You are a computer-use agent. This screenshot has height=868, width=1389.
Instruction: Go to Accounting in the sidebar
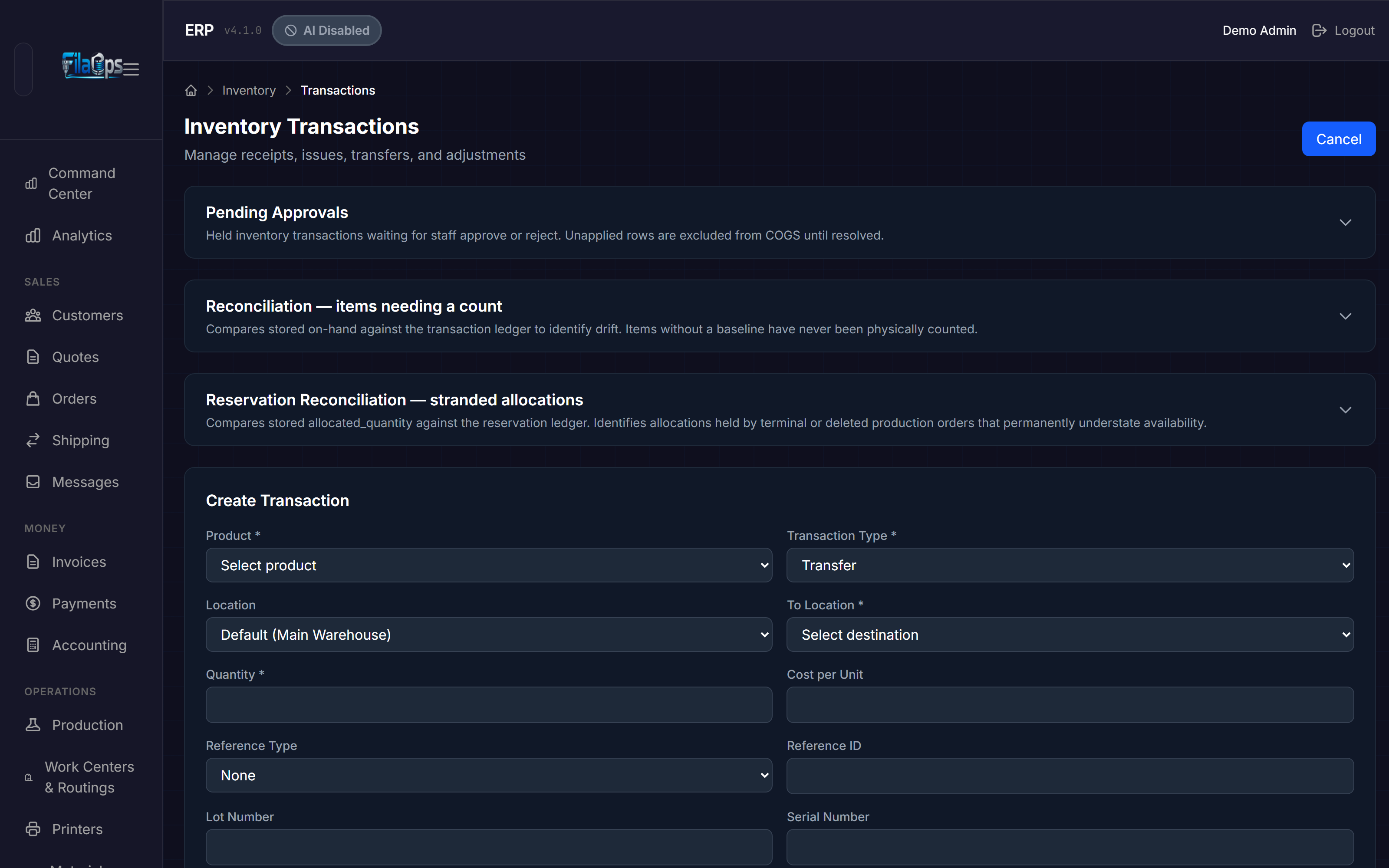[89, 645]
